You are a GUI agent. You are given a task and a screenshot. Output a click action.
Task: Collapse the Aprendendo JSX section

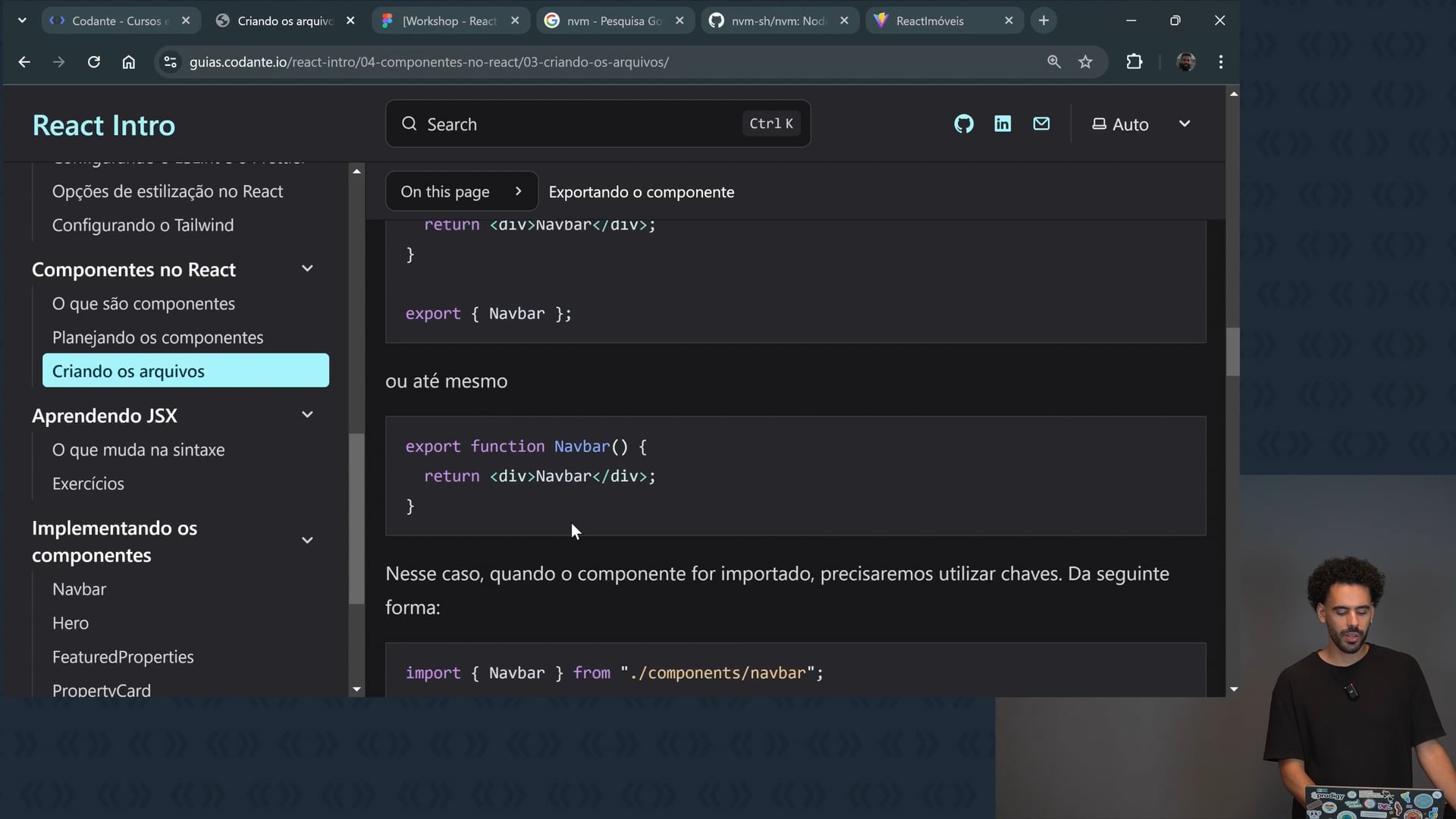pos(307,415)
